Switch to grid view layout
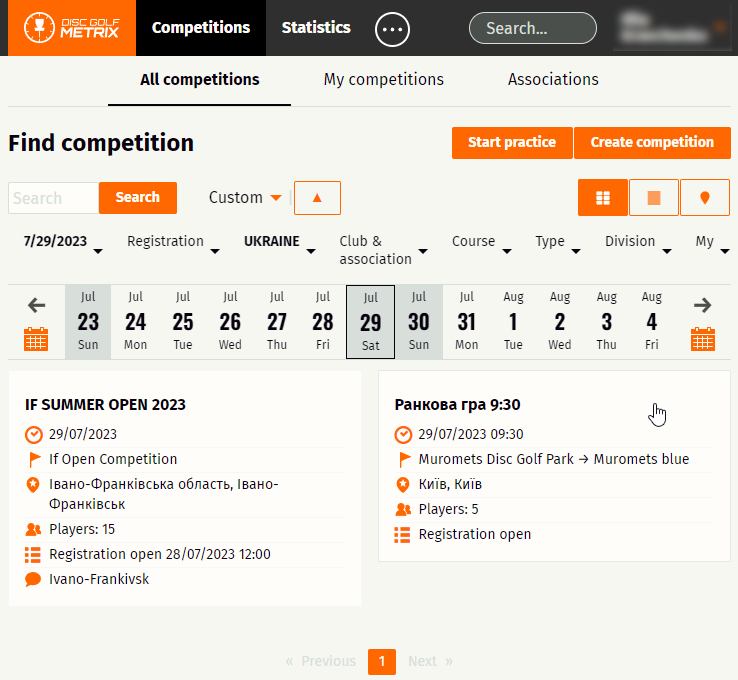The image size is (738, 680). (603, 198)
